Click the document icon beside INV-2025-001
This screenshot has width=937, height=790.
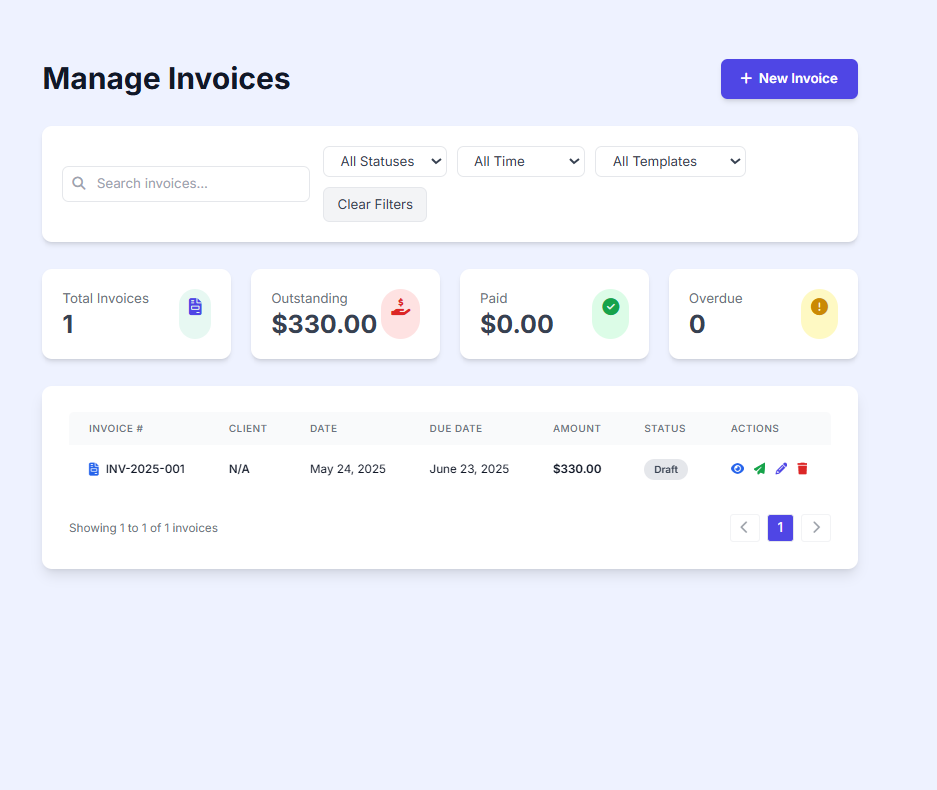94,469
